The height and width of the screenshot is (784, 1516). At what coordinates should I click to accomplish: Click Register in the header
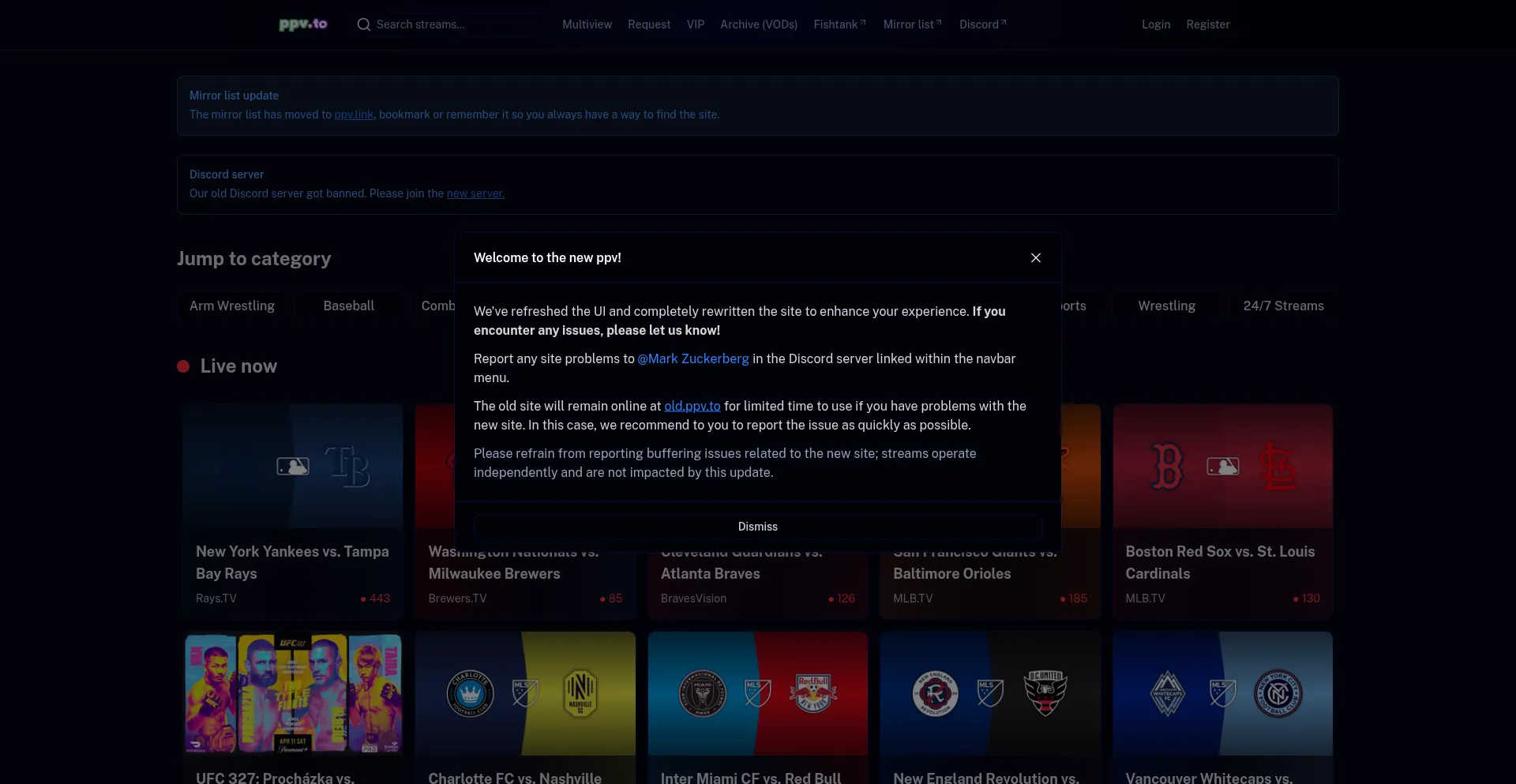pos(1208,24)
